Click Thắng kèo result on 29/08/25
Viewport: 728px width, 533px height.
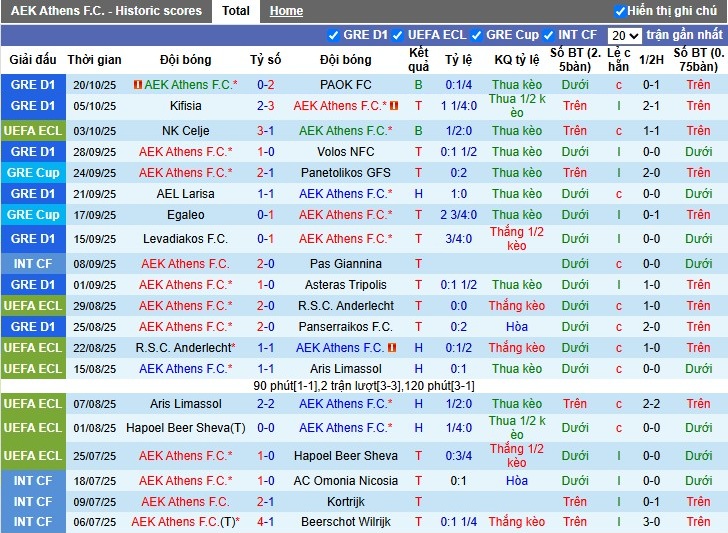(x=517, y=306)
